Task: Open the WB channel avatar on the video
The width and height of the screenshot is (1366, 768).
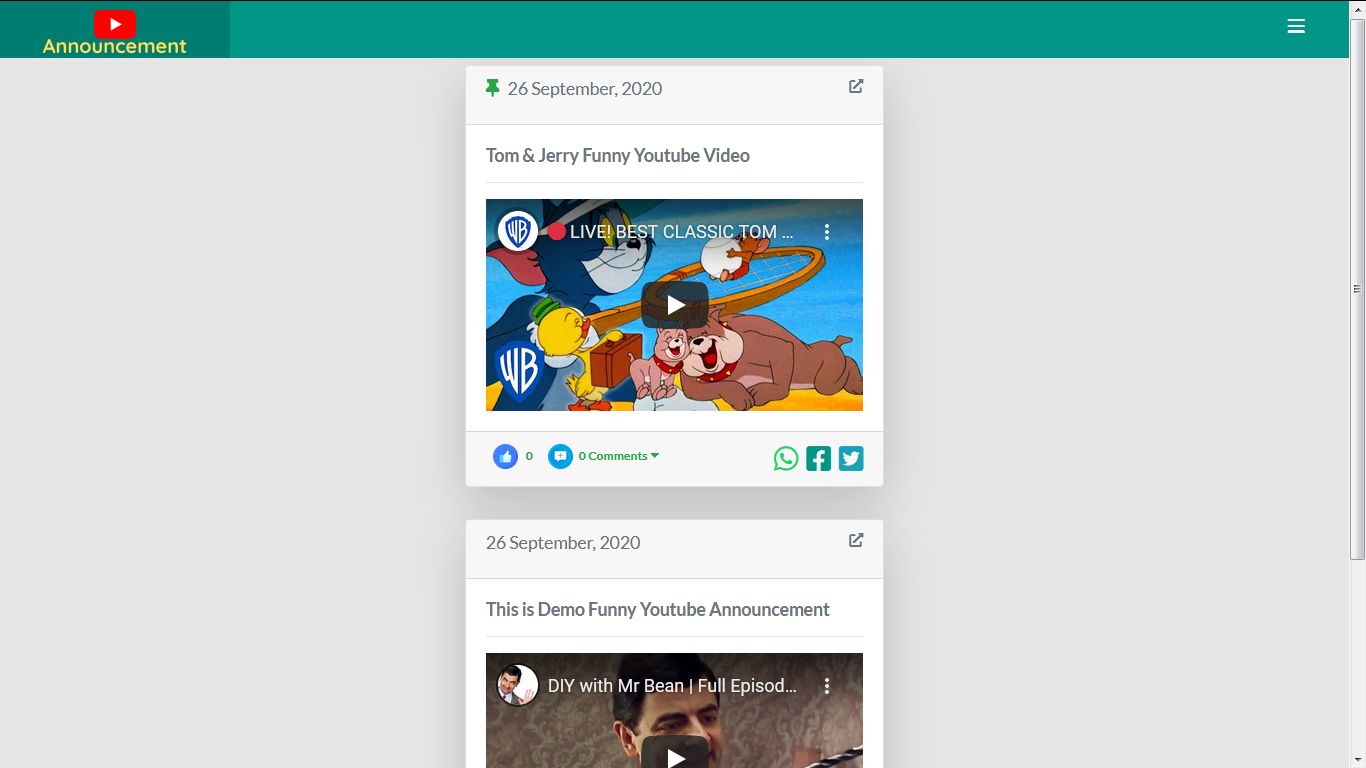Action: [x=518, y=230]
